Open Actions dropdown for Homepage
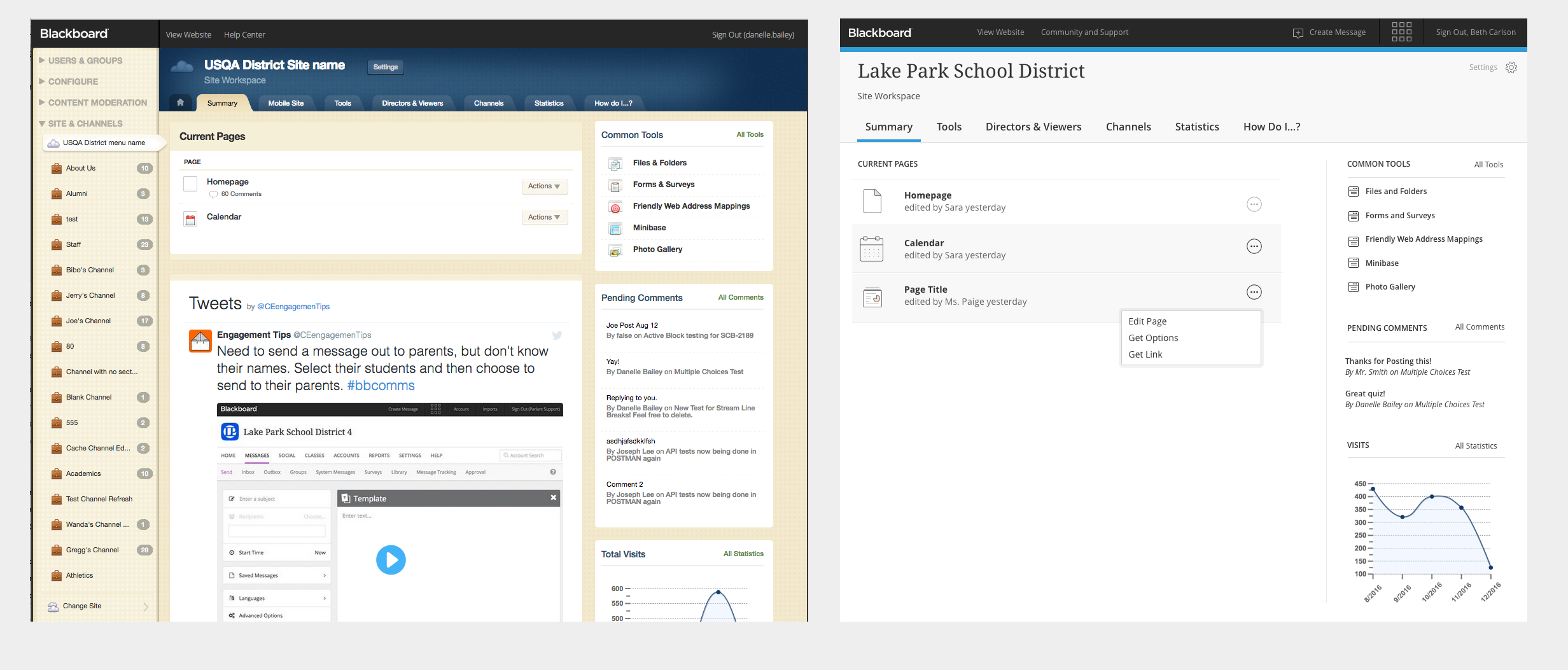This screenshot has width=1568, height=670. [544, 186]
